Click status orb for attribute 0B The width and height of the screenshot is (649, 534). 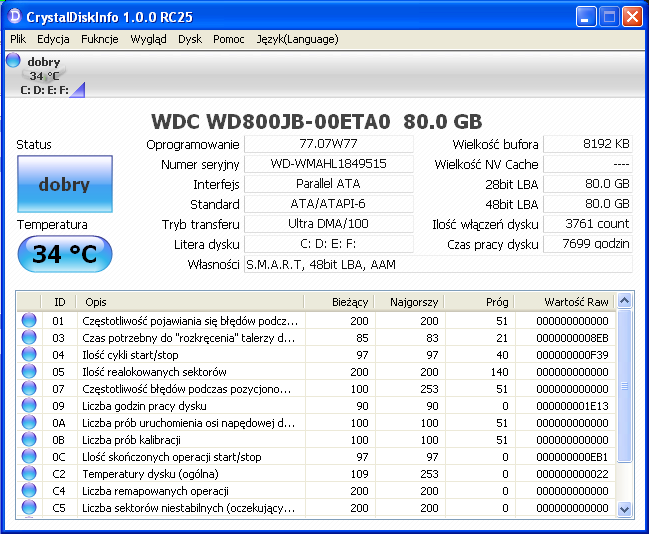29,439
